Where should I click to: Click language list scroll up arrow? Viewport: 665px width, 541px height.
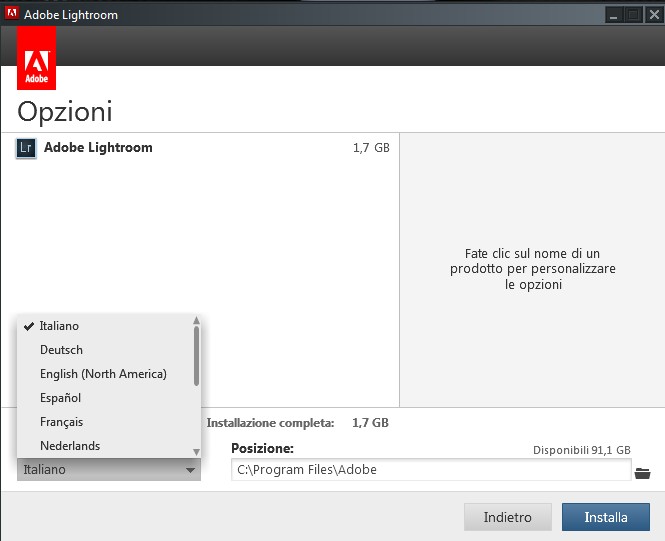[x=196, y=320]
